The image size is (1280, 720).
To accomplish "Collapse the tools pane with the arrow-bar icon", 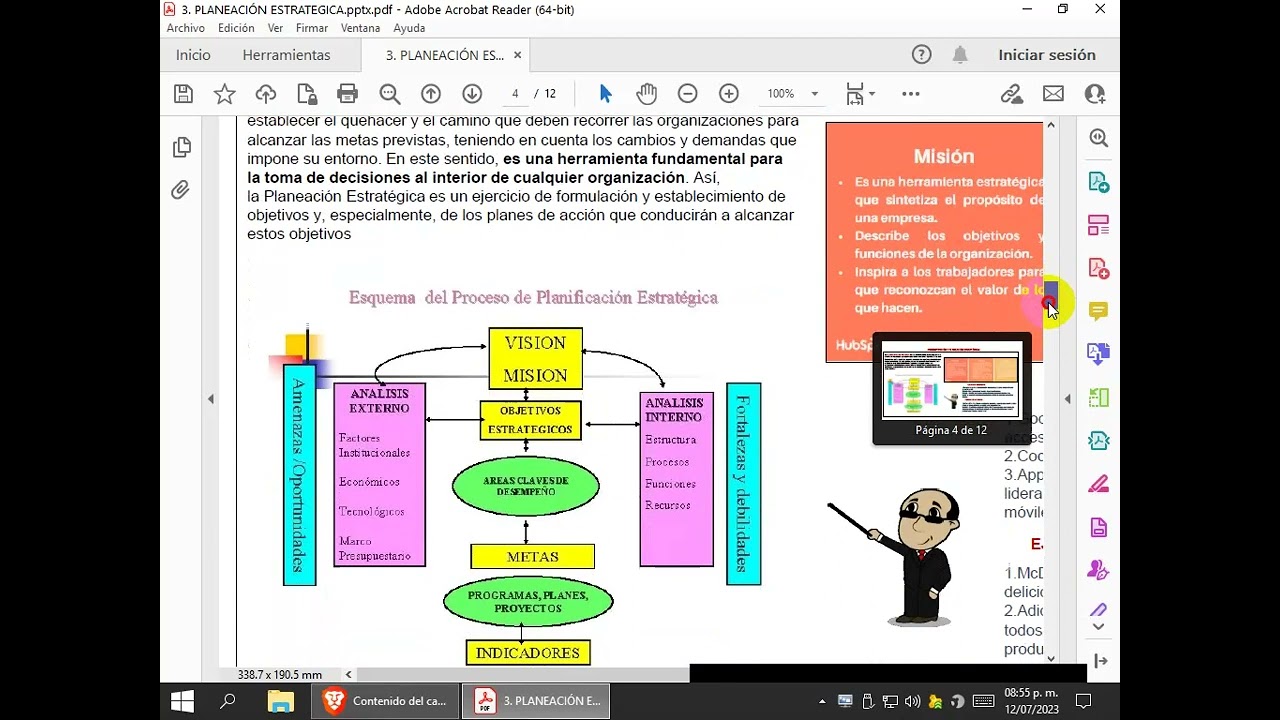I will click(1101, 661).
